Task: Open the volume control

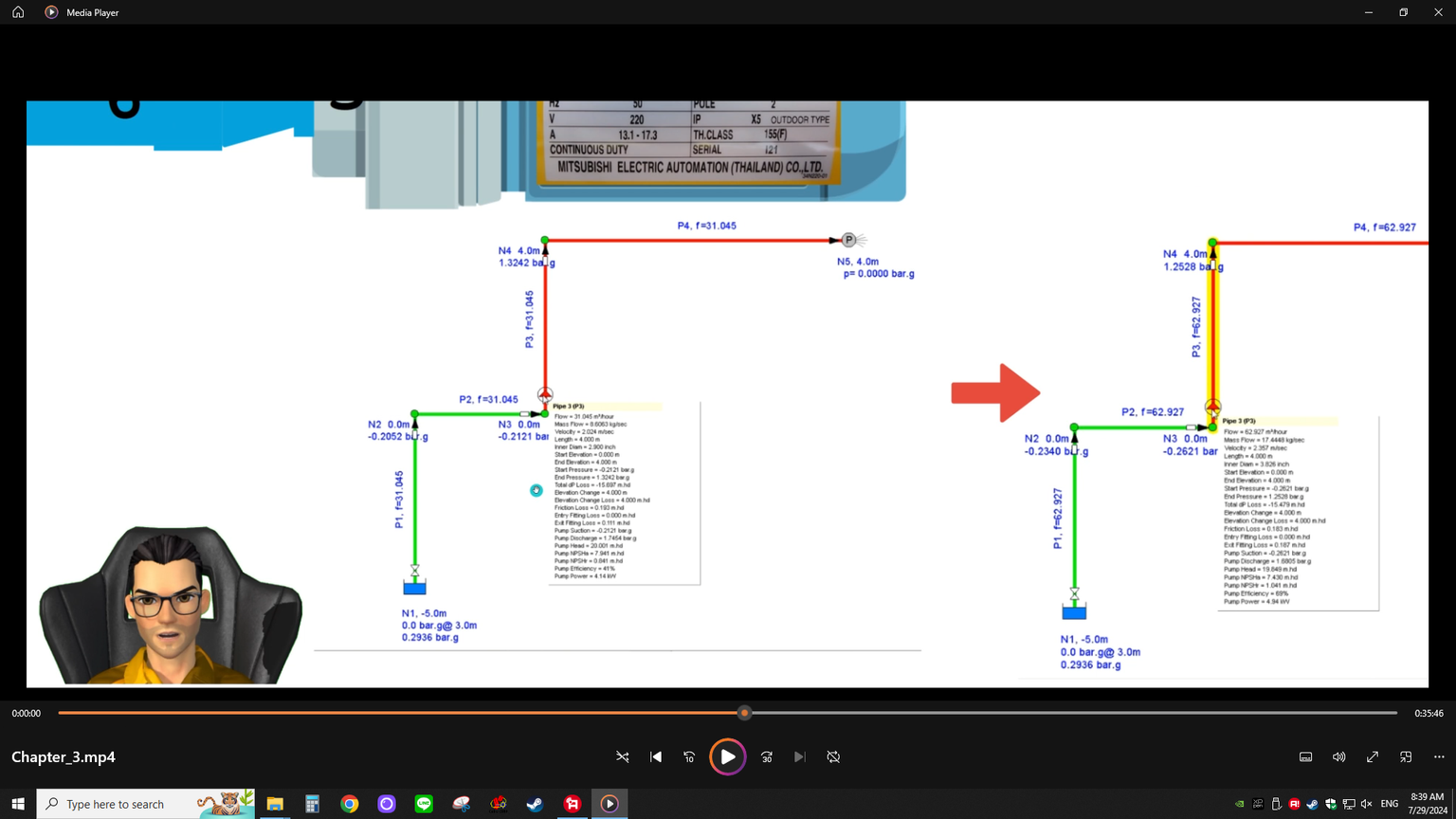Action: (x=1338, y=757)
